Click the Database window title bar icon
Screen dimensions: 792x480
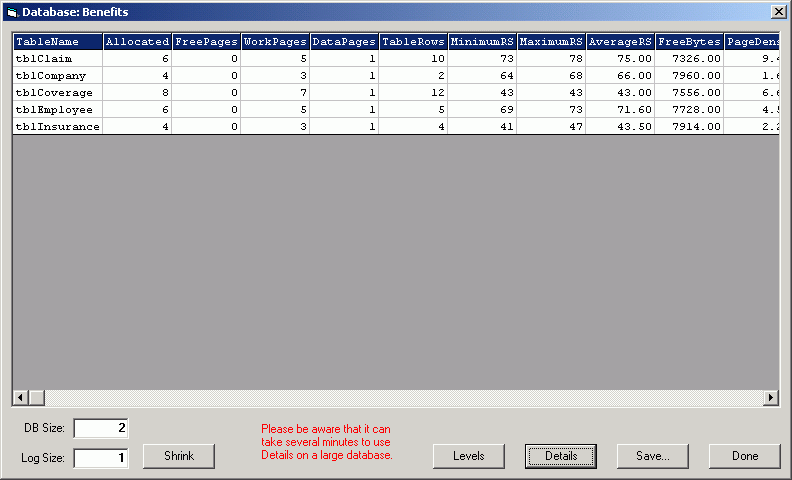[11, 11]
